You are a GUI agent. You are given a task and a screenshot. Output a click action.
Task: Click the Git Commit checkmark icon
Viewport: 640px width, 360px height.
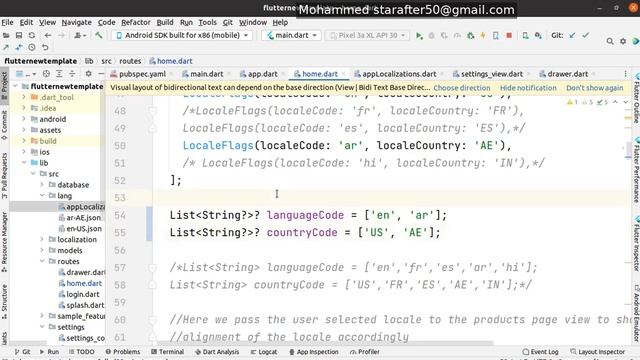(x=586, y=36)
